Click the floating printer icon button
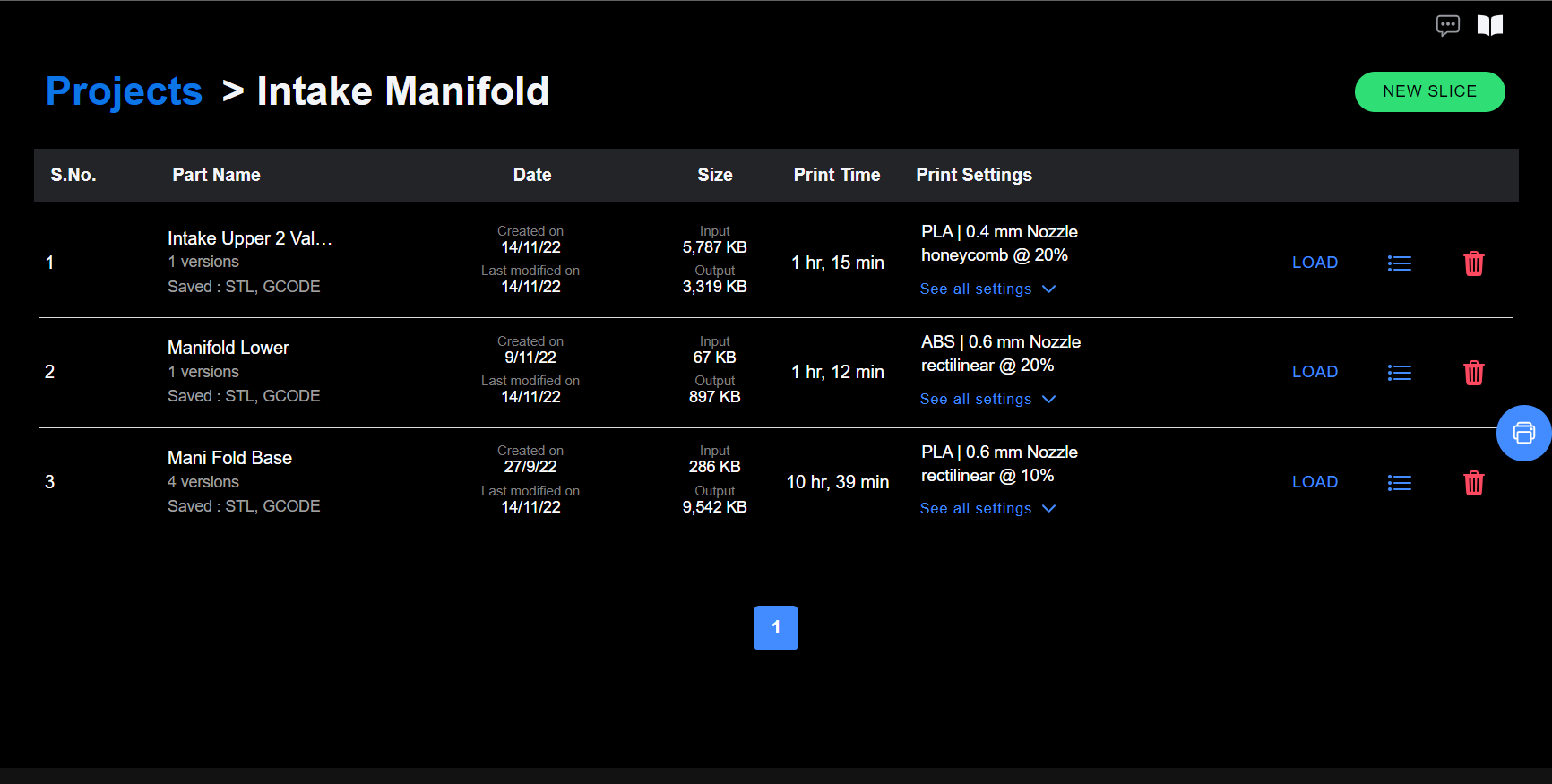 (x=1523, y=434)
